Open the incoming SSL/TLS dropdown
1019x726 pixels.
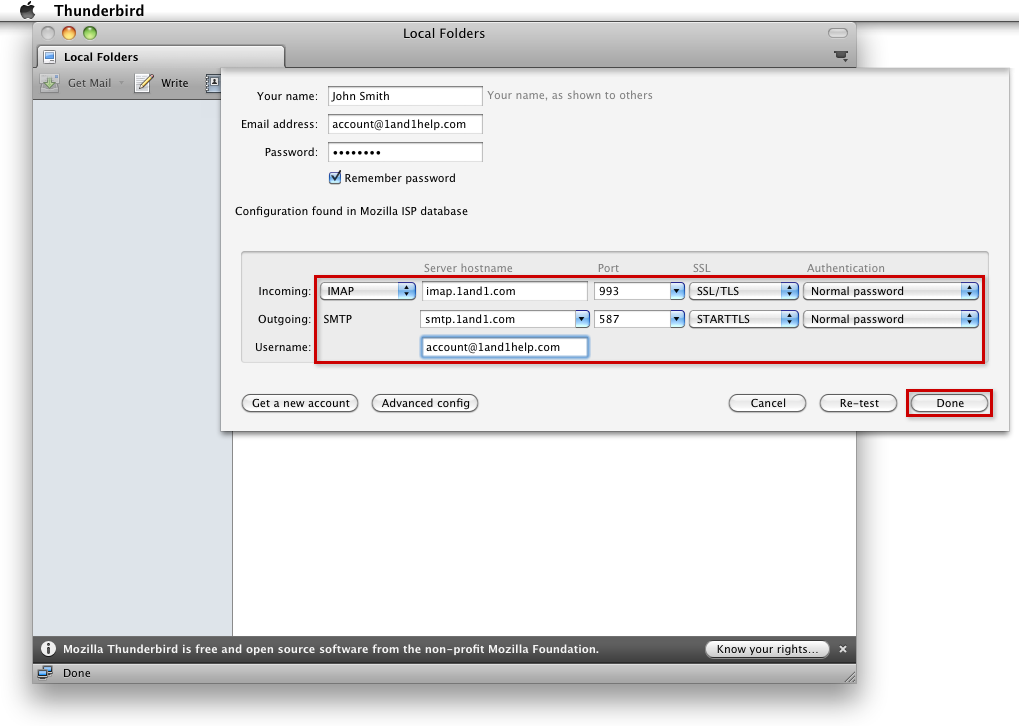pyautogui.click(x=743, y=291)
